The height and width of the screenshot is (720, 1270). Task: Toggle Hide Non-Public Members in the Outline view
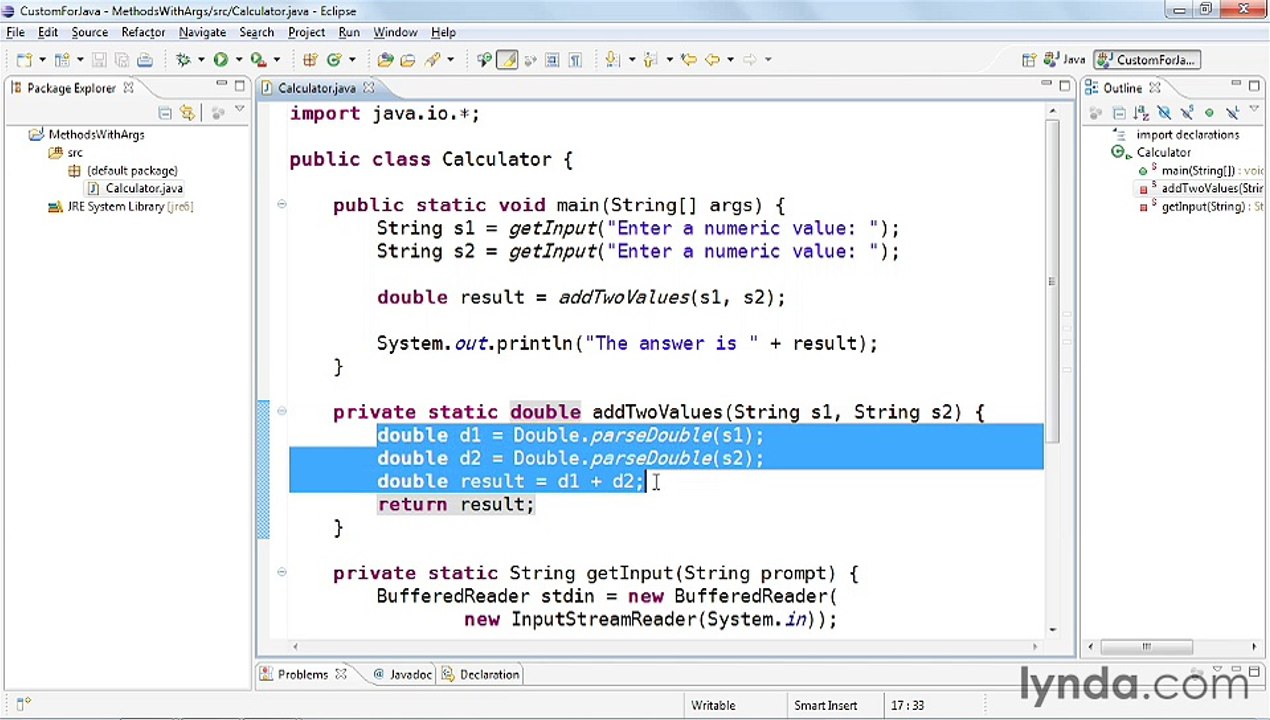(x=1209, y=112)
